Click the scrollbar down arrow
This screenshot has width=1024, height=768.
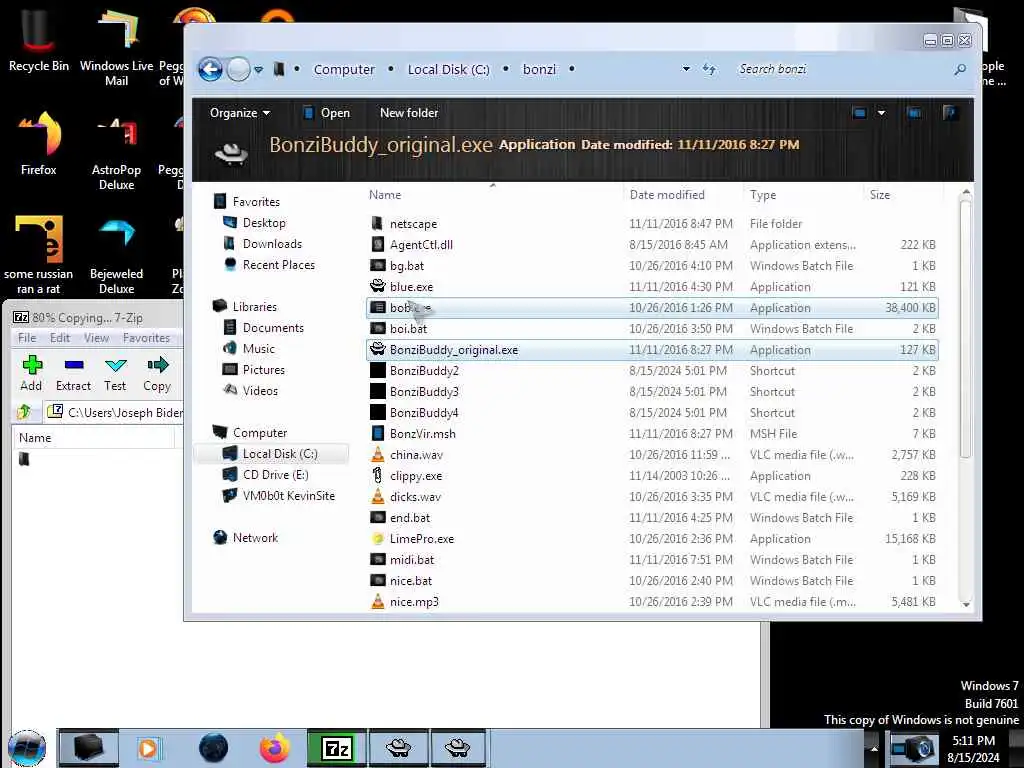(966, 604)
